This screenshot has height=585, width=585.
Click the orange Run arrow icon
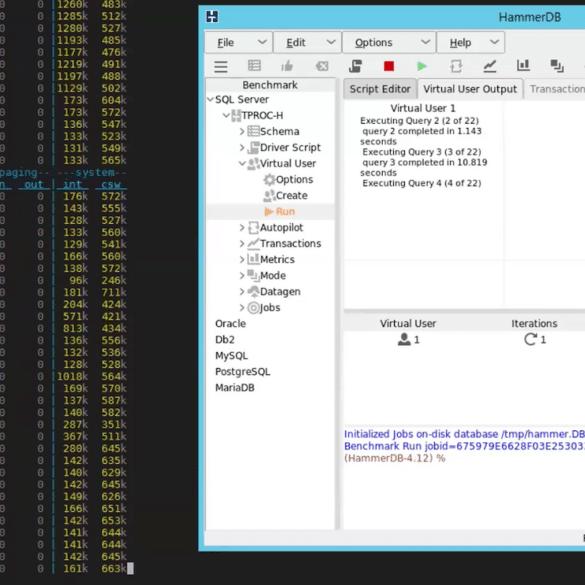pos(269,212)
